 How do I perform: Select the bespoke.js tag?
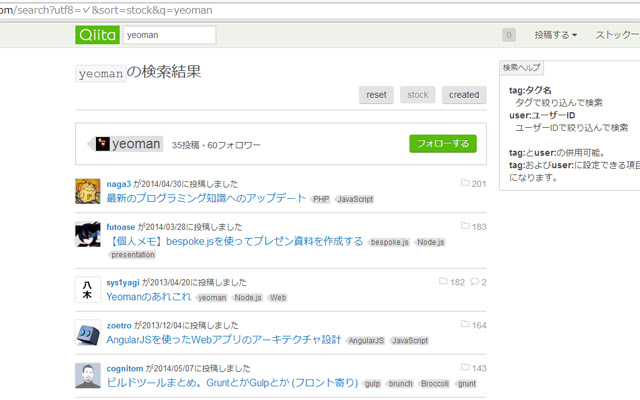389,242
